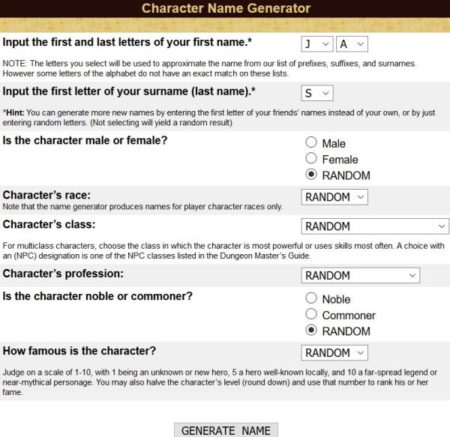This screenshot has width=450, height=437.
Task: Choose RANDOM for noble or commoner
Action: 311,330
